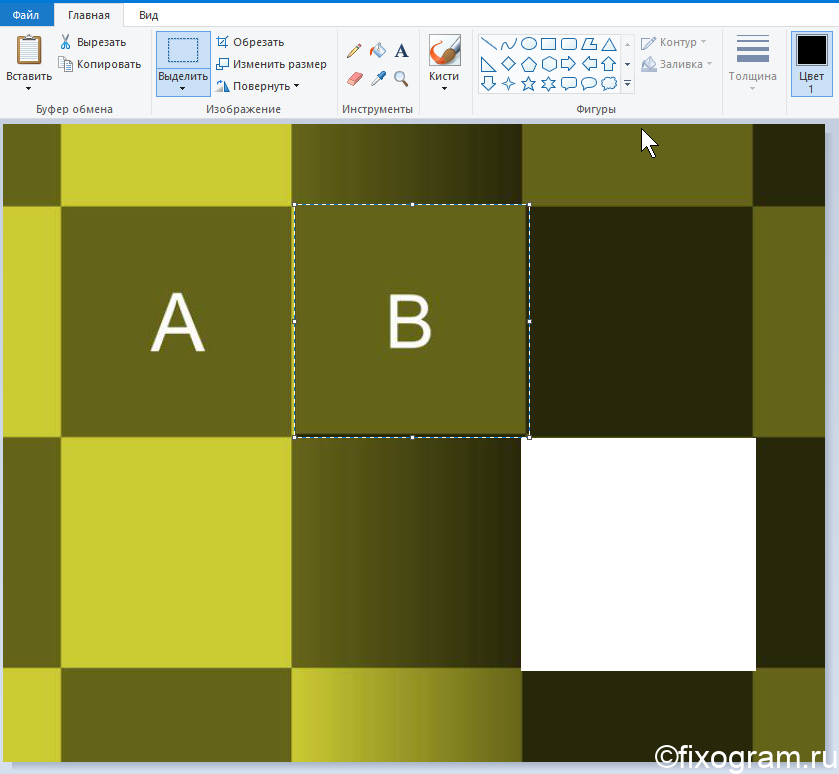Click the Выделить rectangular selection button
Viewport: 839px width, 774px height.
[183, 50]
